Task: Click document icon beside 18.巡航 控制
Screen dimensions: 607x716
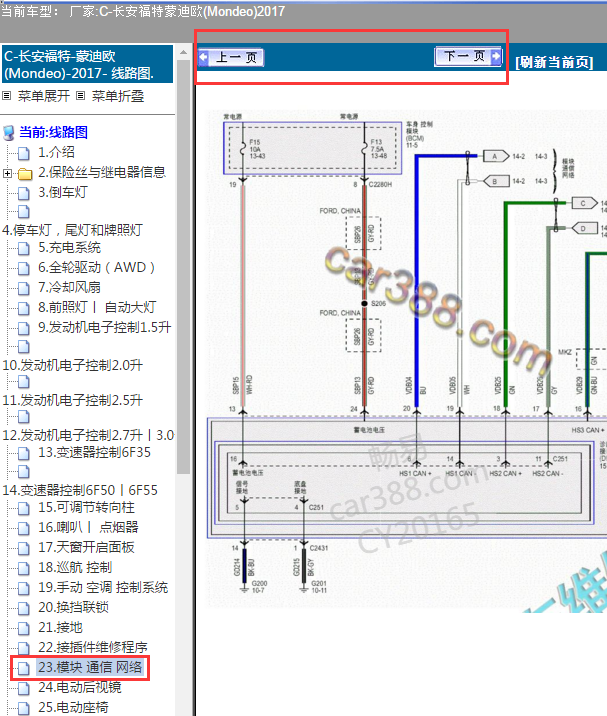Action: click(24, 569)
